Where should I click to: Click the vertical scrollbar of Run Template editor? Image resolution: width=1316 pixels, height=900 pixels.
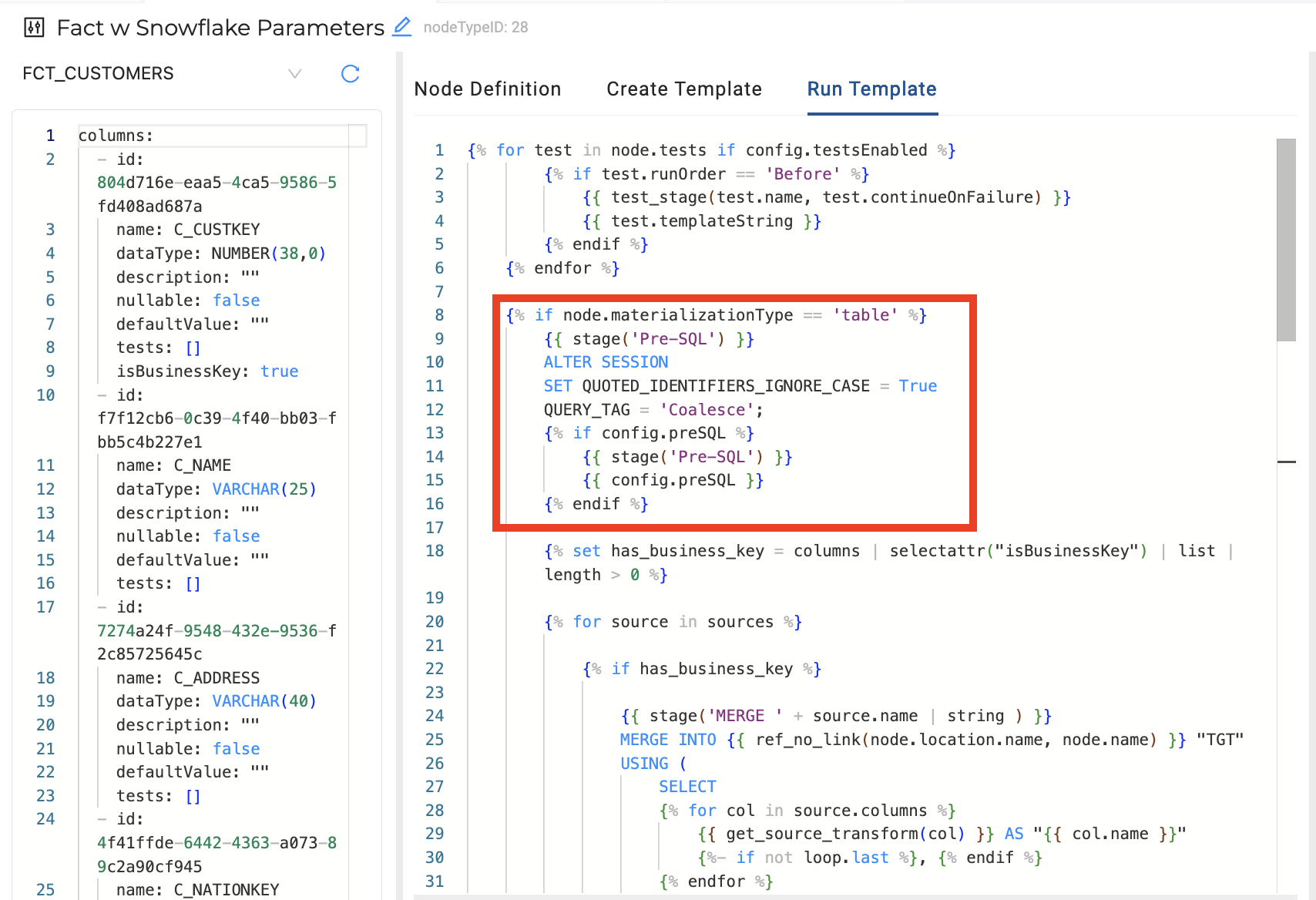(x=1286, y=240)
